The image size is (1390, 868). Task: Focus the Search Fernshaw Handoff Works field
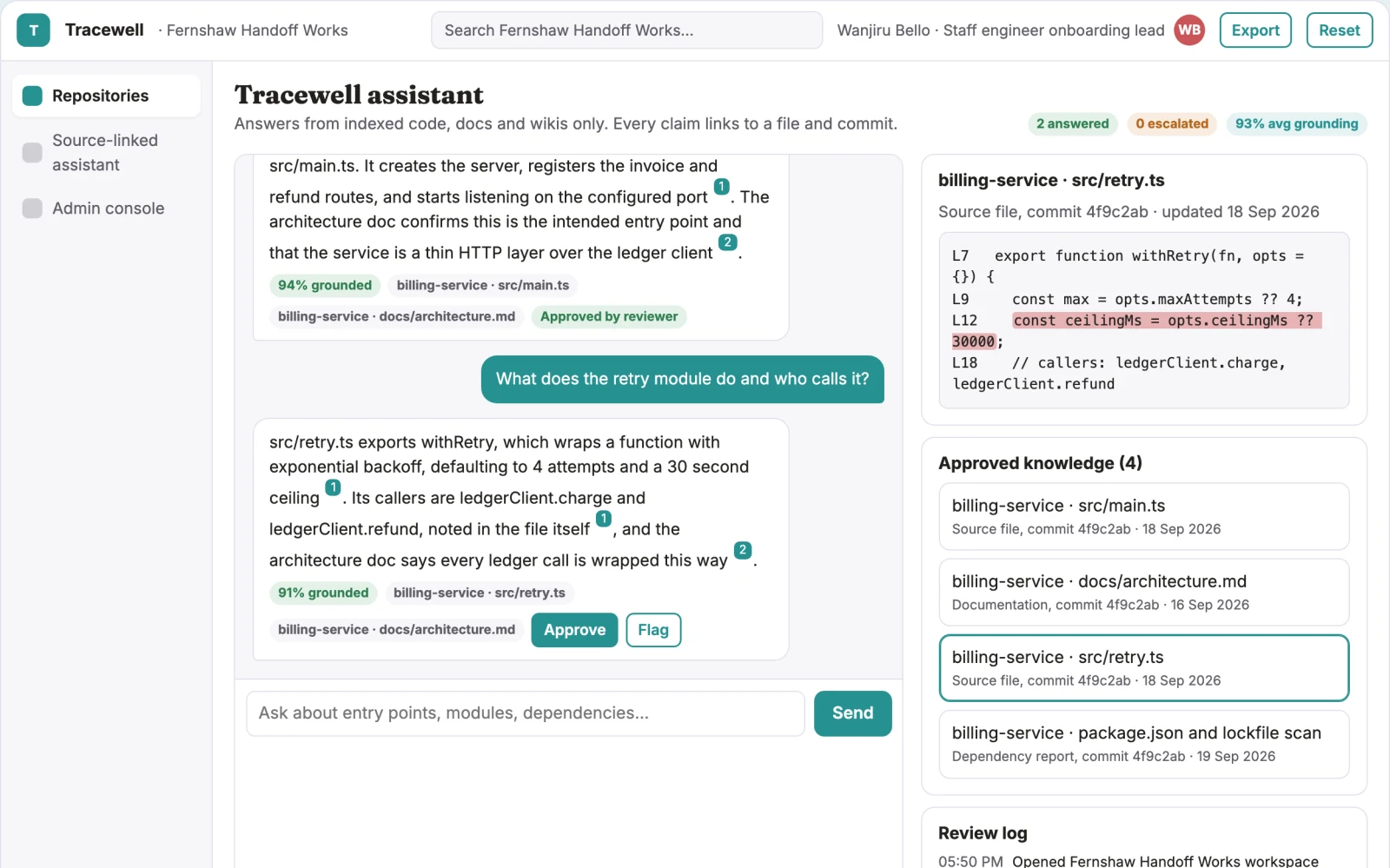coord(626,30)
